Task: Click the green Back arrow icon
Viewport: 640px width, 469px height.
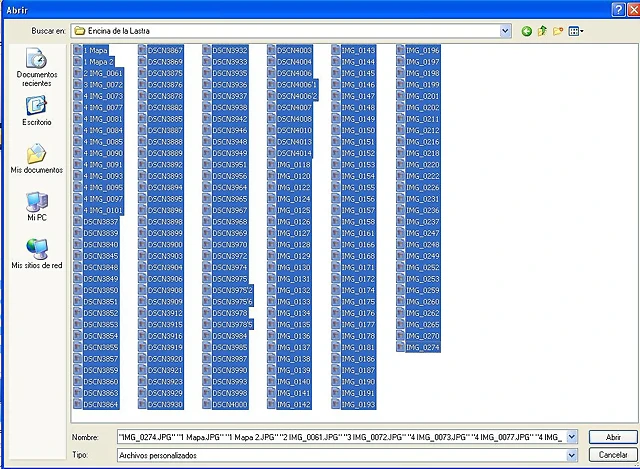Action: click(527, 31)
